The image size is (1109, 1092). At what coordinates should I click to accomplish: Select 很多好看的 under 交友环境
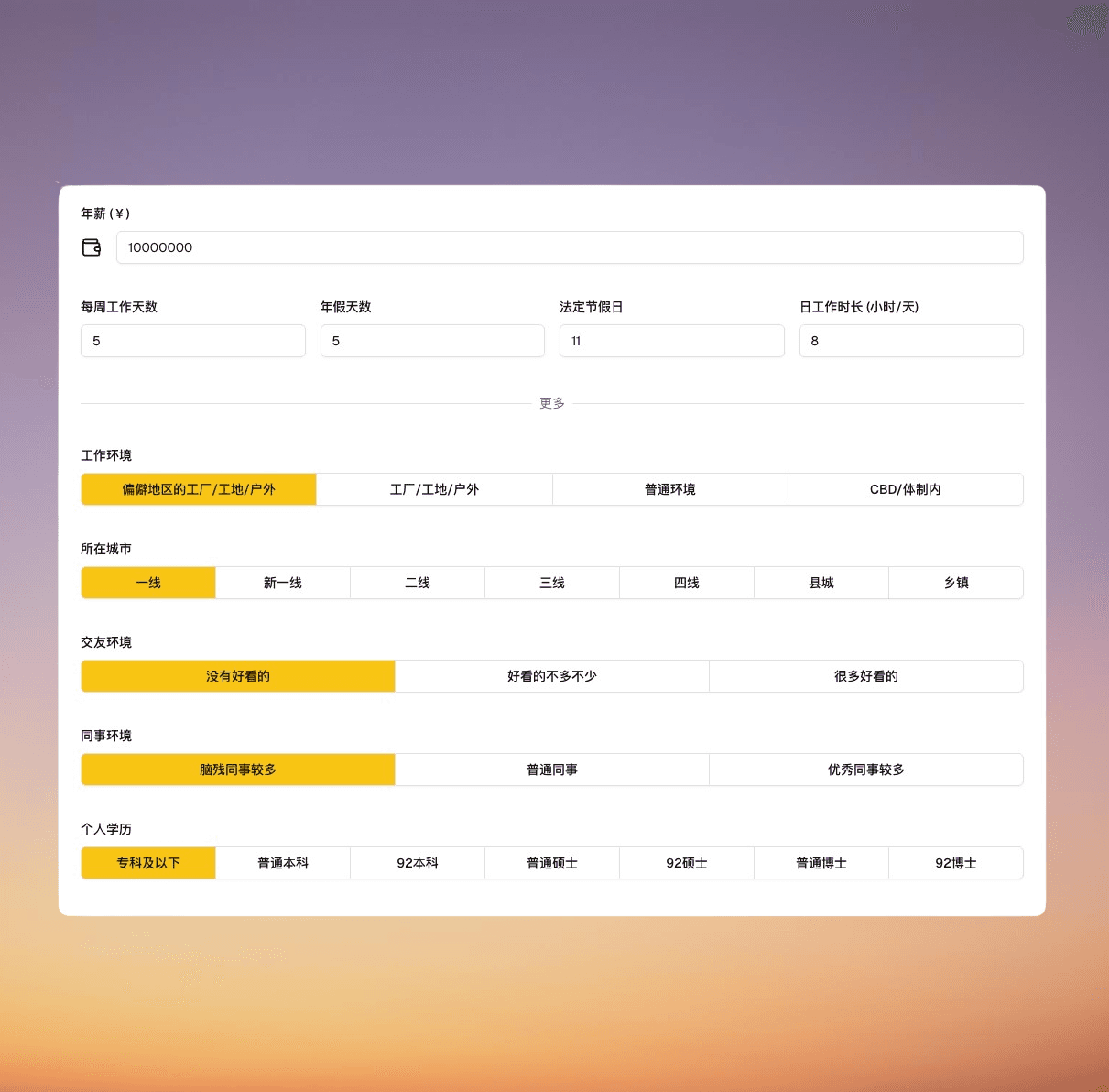click(x=865, y=676)
